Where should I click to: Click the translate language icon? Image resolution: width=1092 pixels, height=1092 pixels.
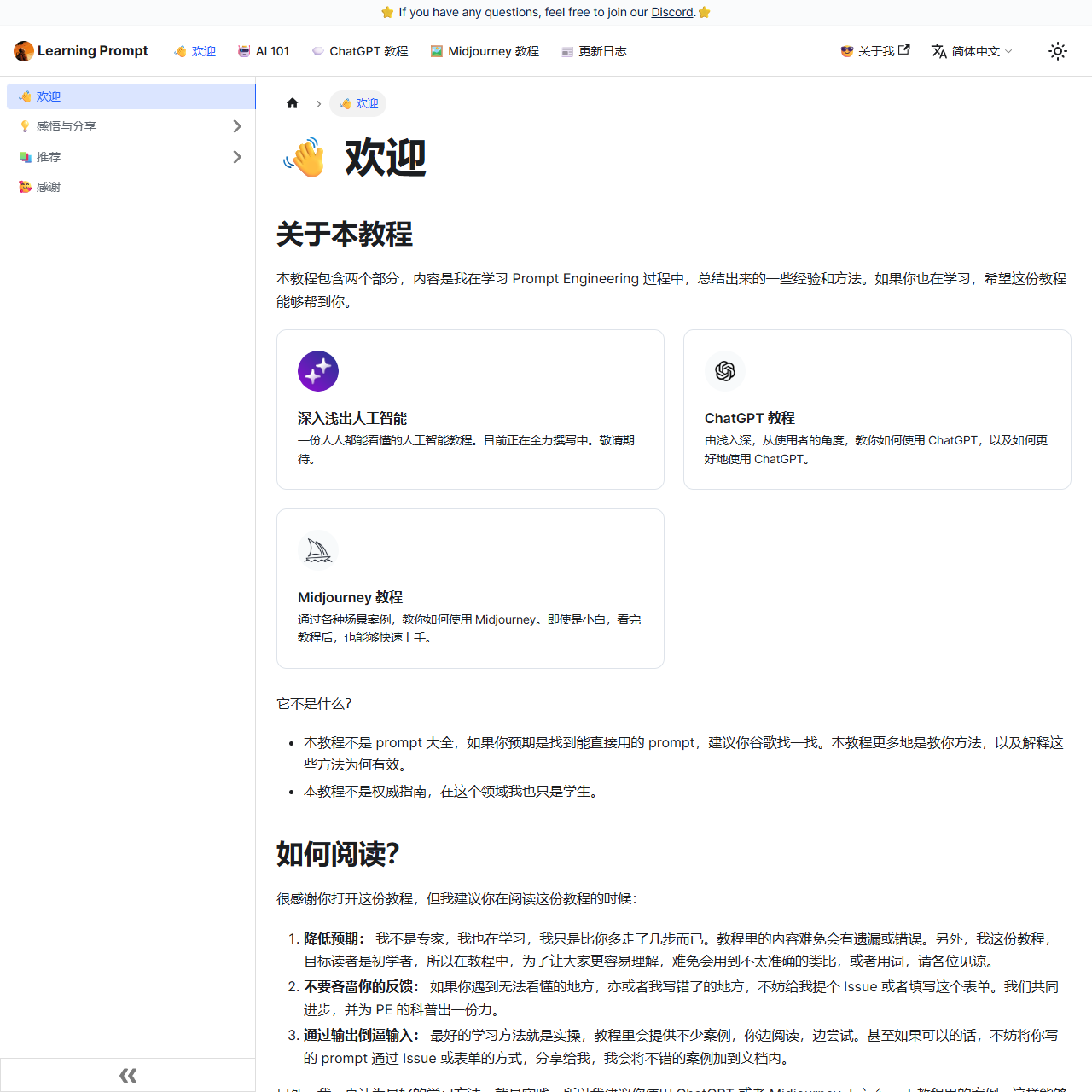coord(939,51)
